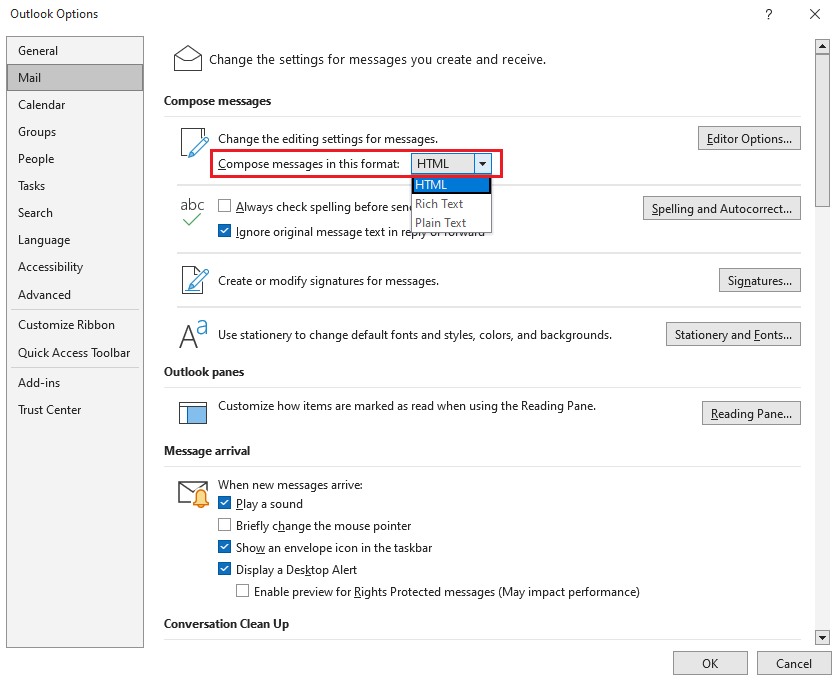Disable the Play a sound checkbox
The width and height of the screenshot is (840, 682).
[225, 504]
